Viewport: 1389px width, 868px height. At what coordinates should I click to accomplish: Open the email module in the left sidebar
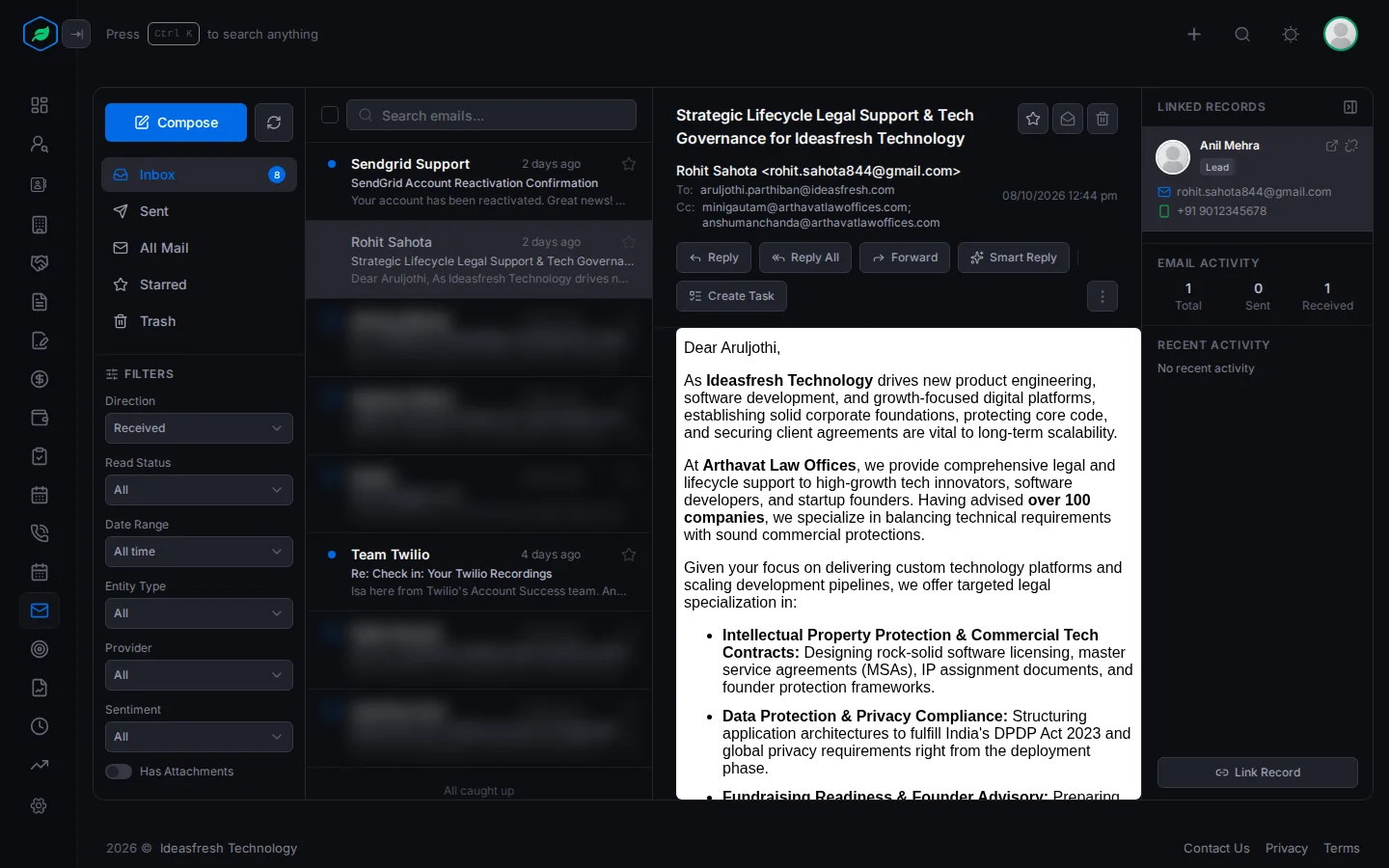point(40,610)
